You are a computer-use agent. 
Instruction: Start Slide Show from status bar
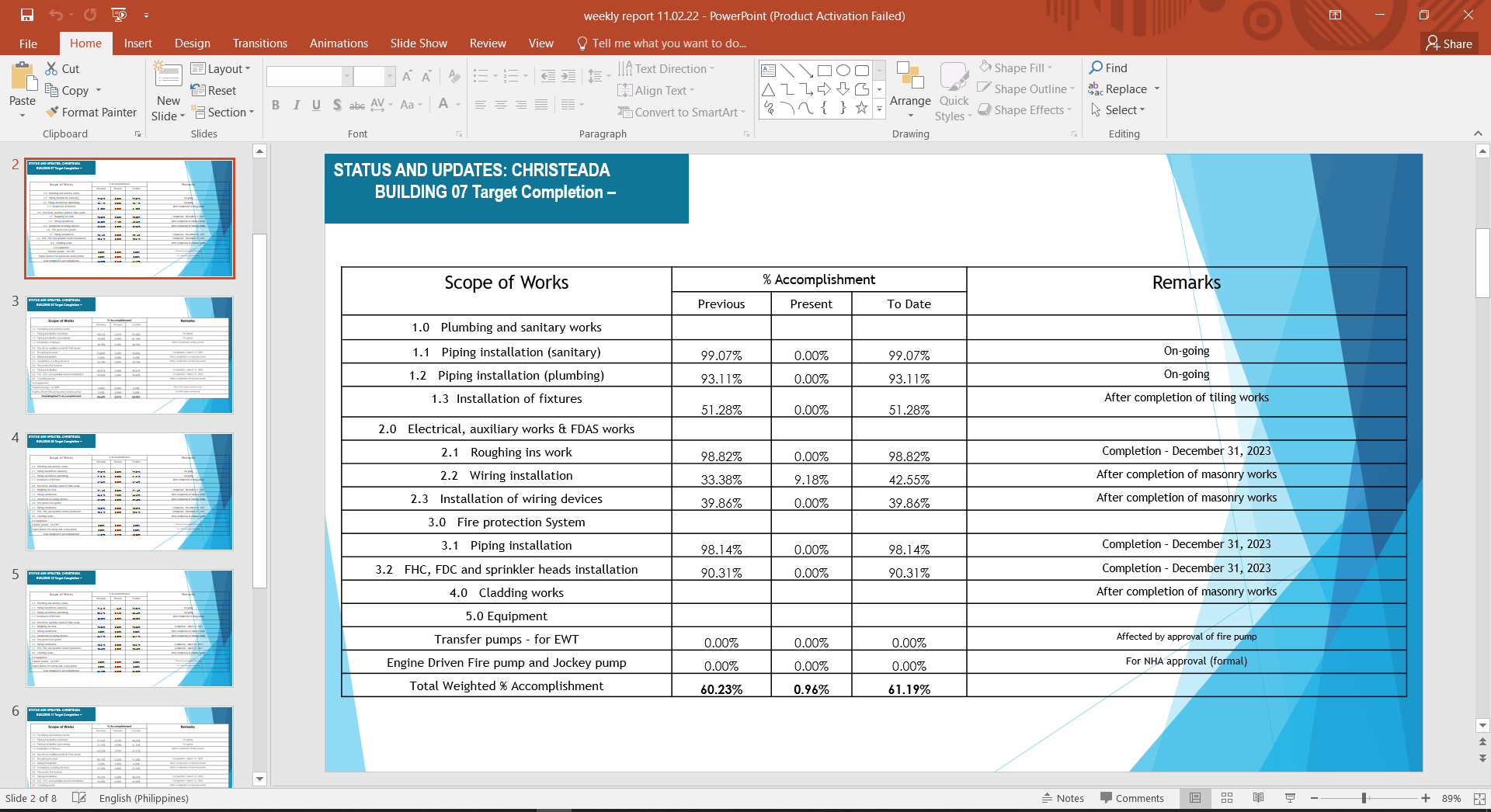1291,798
